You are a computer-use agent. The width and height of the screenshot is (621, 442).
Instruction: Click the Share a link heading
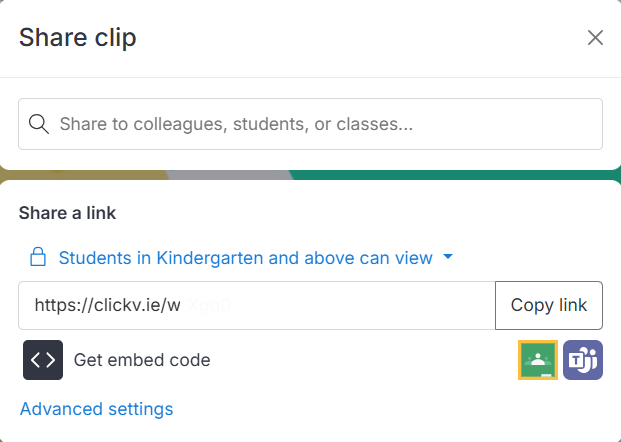pyautogui.click(x=67, y=213)
